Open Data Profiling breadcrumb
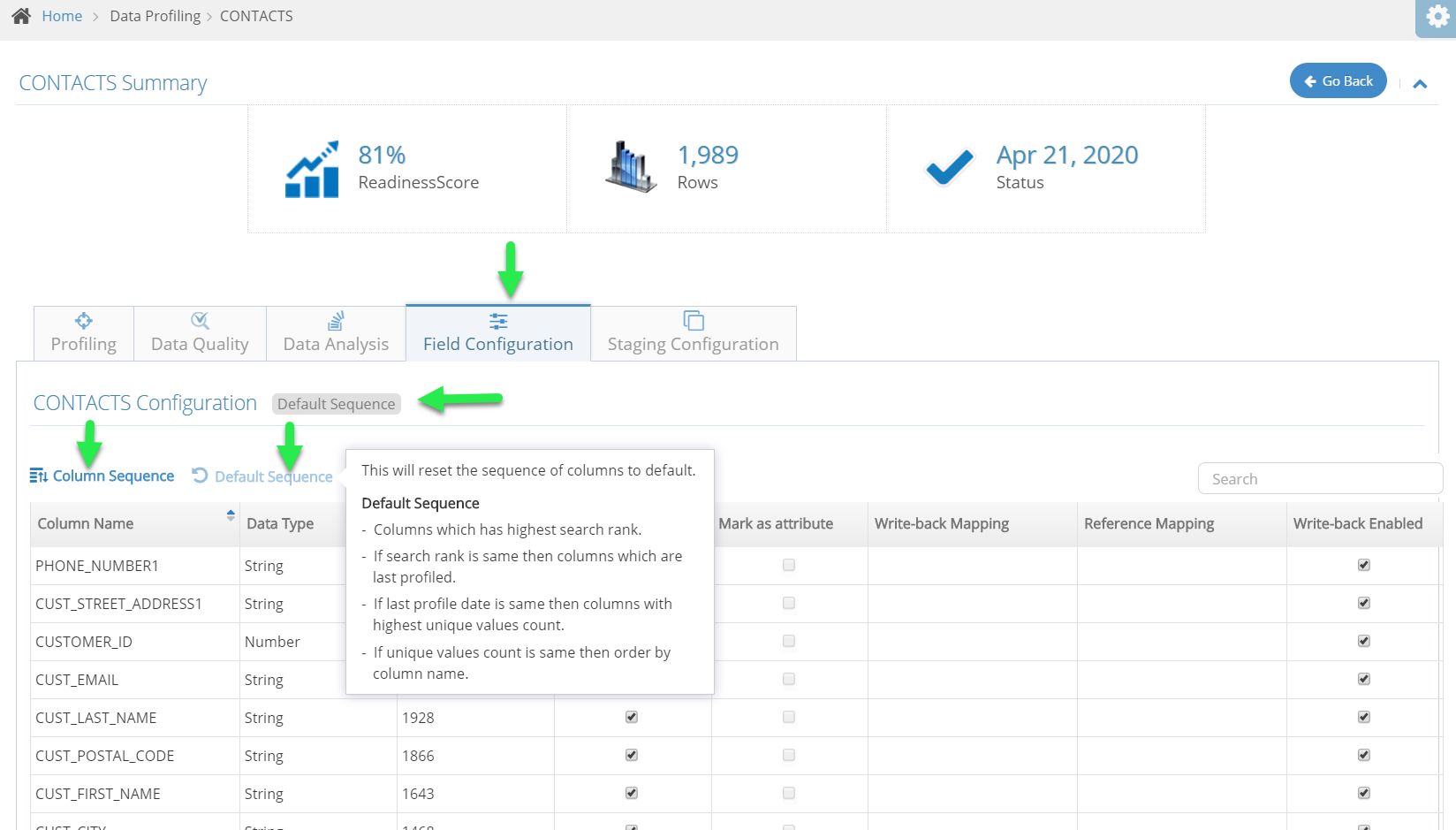This screenshot has width=1456, height=830. (155, 16)
